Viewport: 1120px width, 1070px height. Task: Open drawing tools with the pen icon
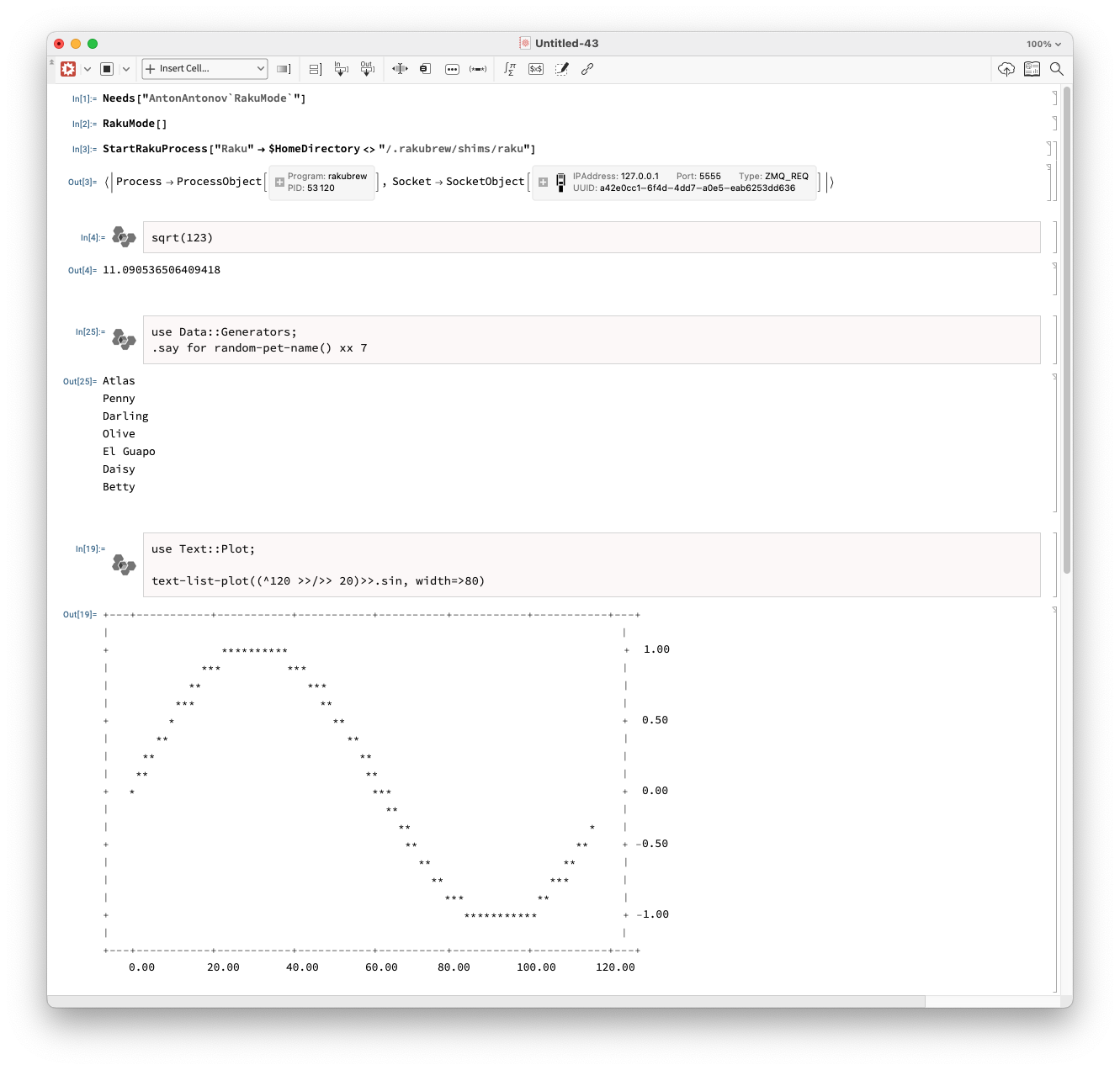563,68
